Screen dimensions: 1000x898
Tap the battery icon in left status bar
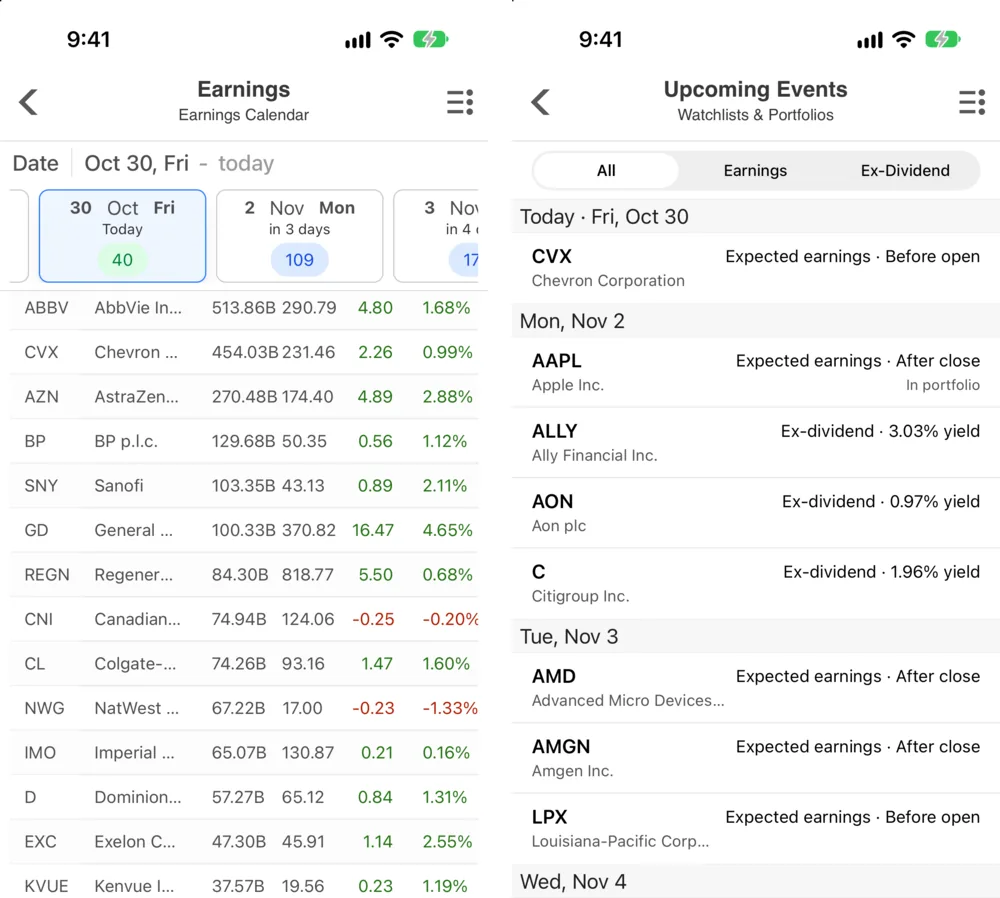click(x=431, y=40)
